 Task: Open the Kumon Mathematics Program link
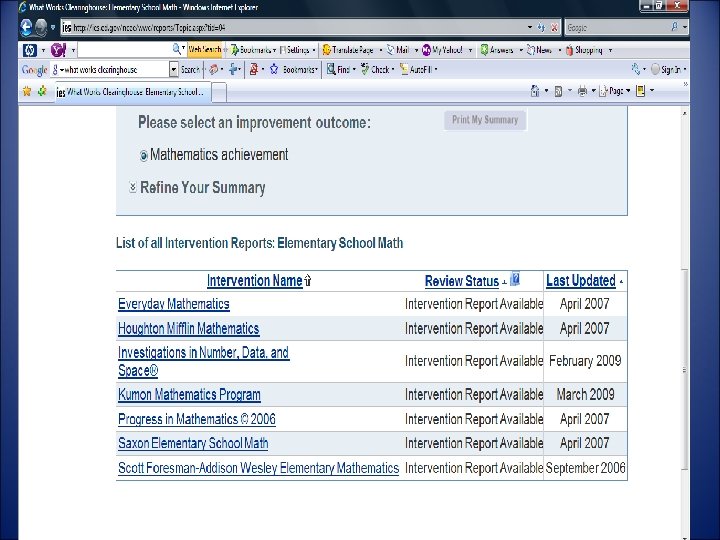click(x=189, y=394)
